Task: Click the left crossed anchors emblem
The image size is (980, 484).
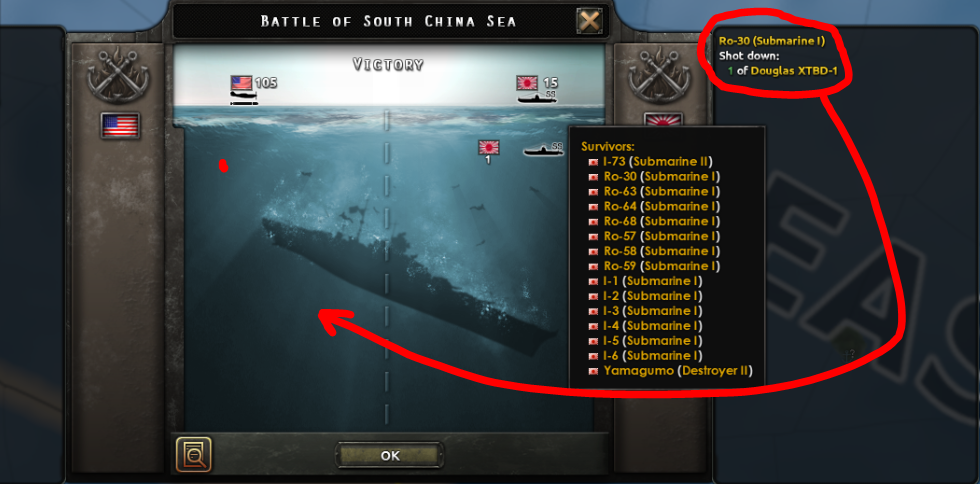Action: (120, 75)
